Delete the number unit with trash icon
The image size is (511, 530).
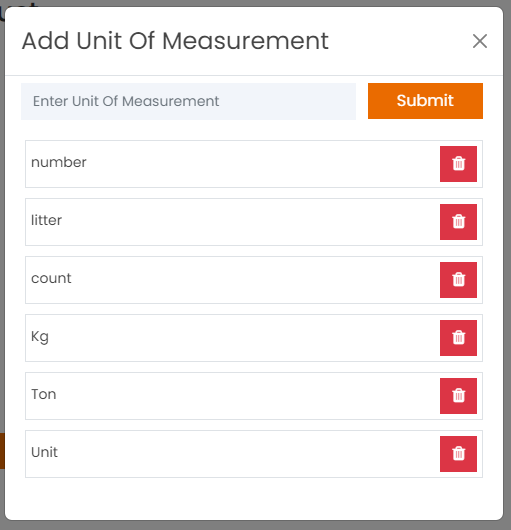(x=458, y=164)
